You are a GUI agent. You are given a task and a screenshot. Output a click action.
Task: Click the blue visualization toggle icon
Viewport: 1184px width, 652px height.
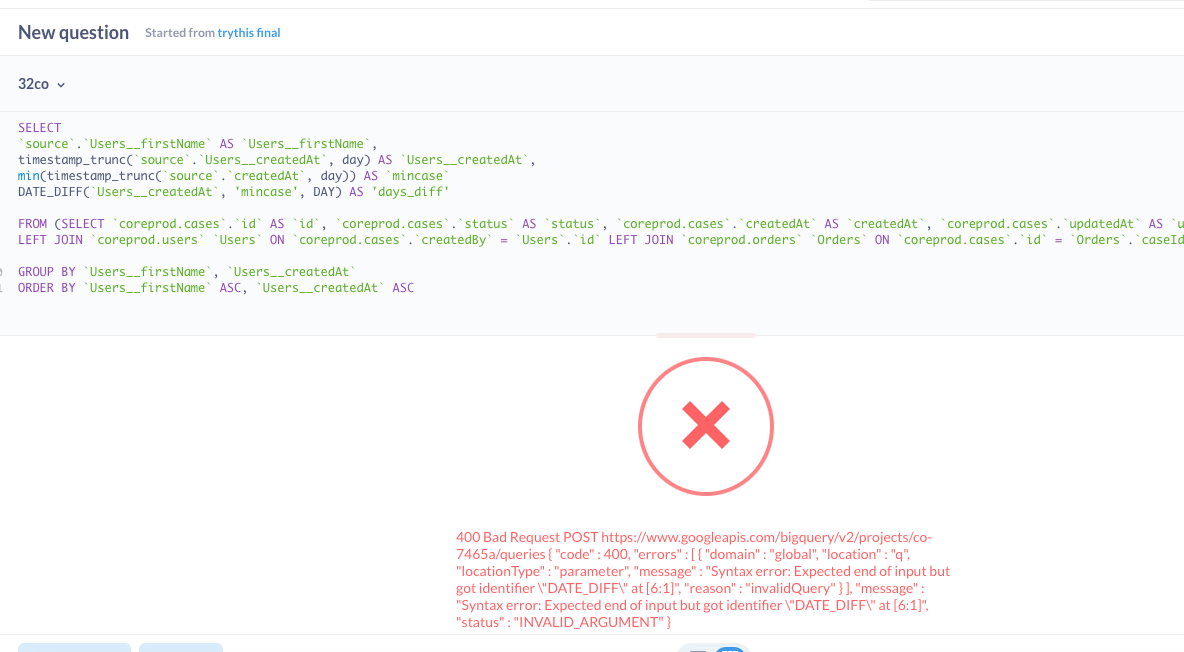click(728, 649)
